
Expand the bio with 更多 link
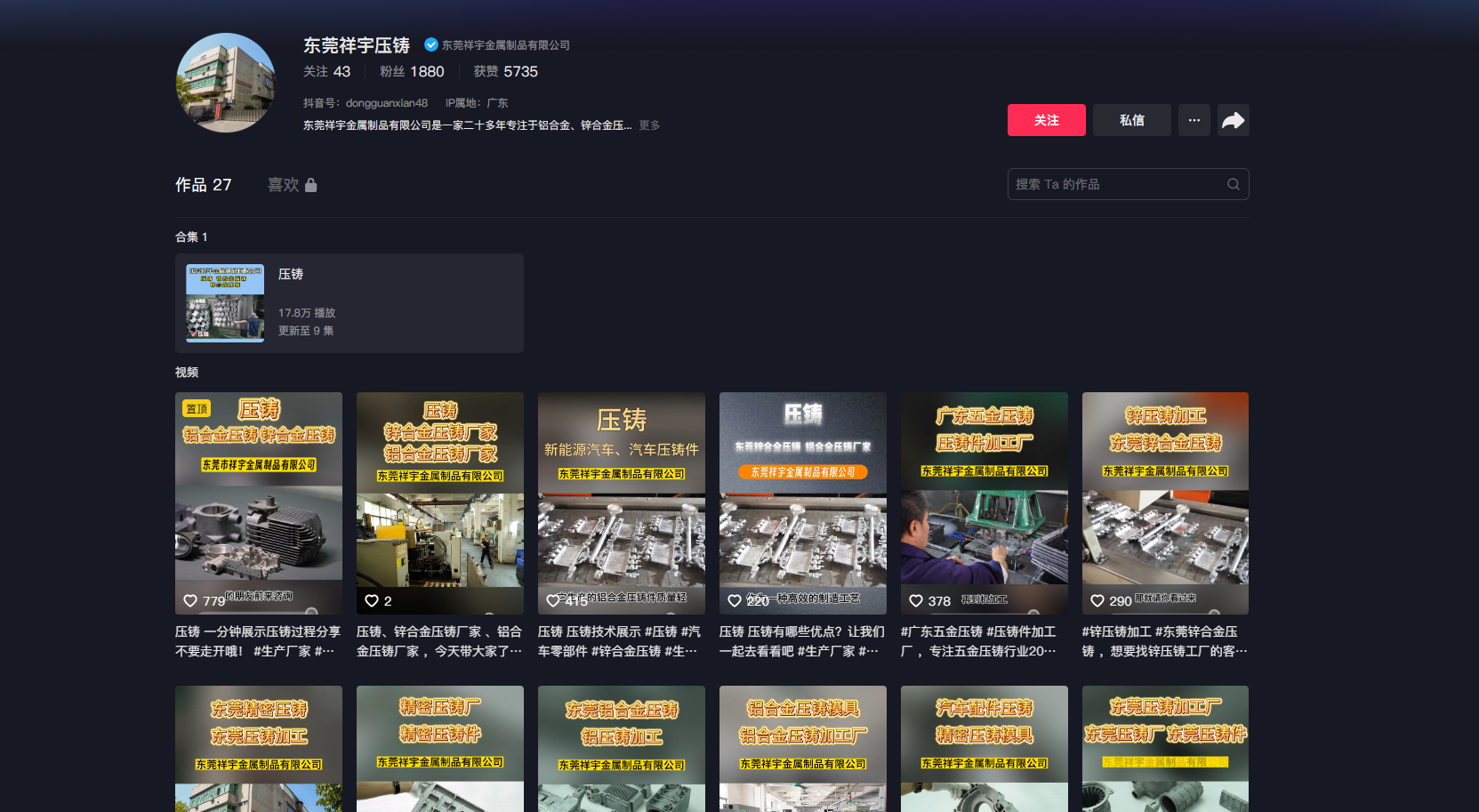[649, 125]
